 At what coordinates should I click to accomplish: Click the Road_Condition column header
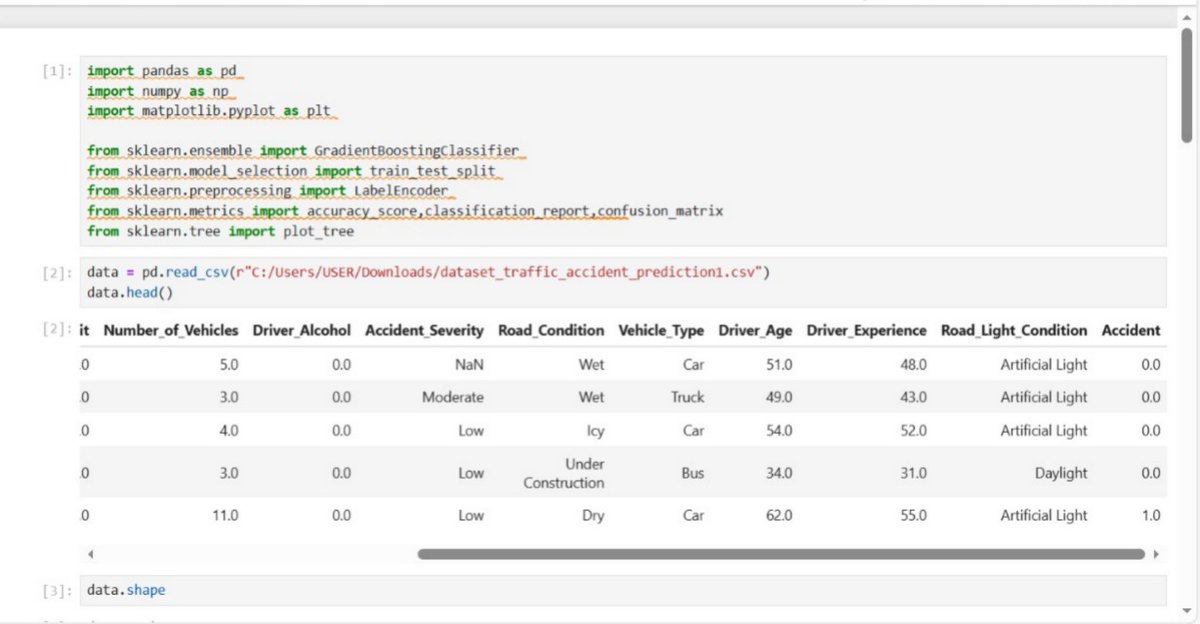(x=551, y=330)
